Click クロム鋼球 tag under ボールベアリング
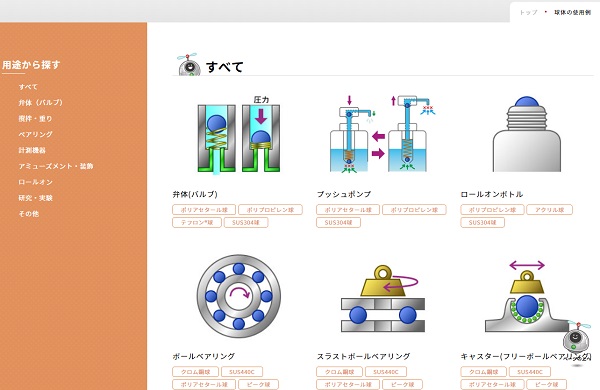The height and width of the screenshot is (390, 600). (196, 372)
